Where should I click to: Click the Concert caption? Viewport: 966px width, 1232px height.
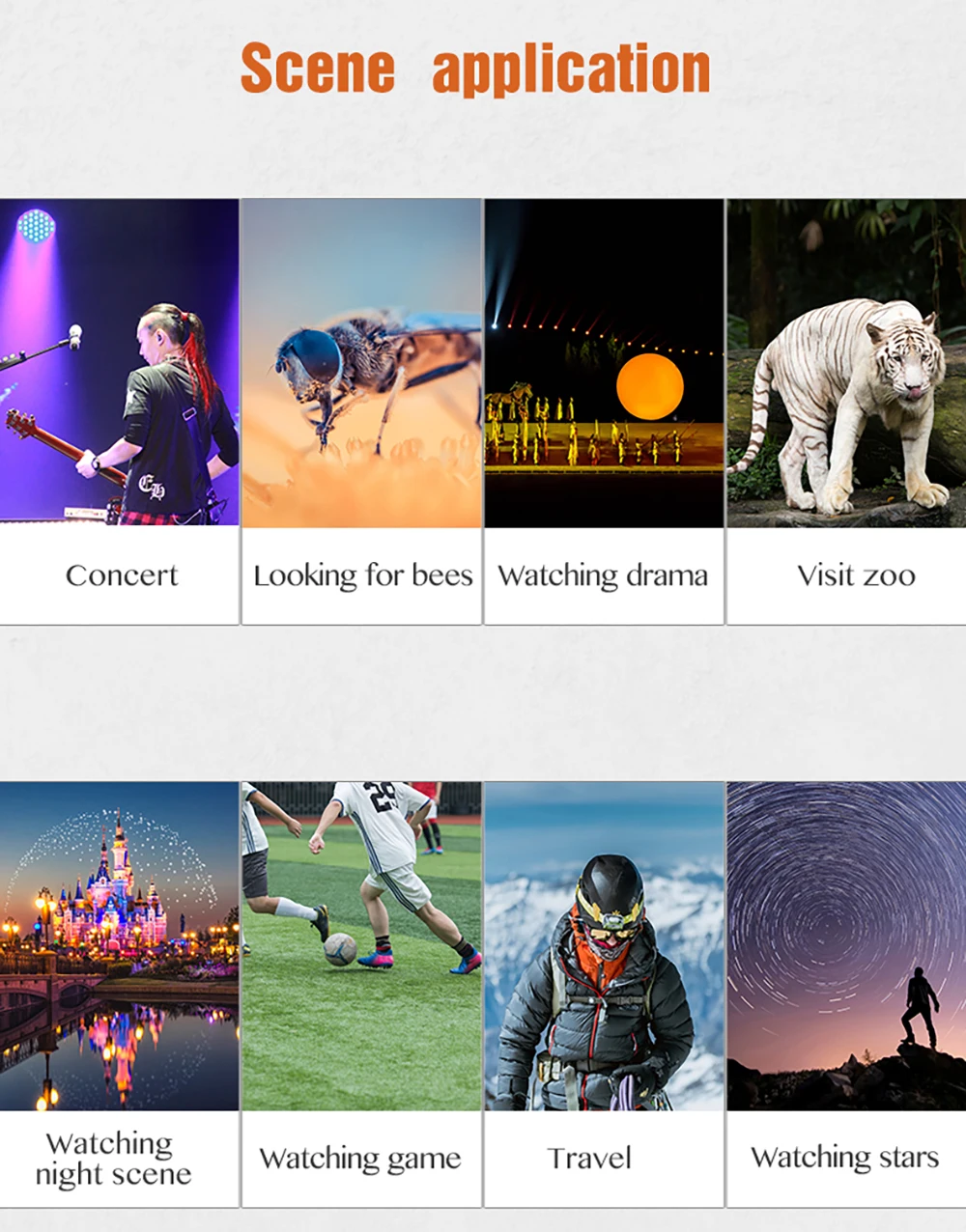coord(122,575)
